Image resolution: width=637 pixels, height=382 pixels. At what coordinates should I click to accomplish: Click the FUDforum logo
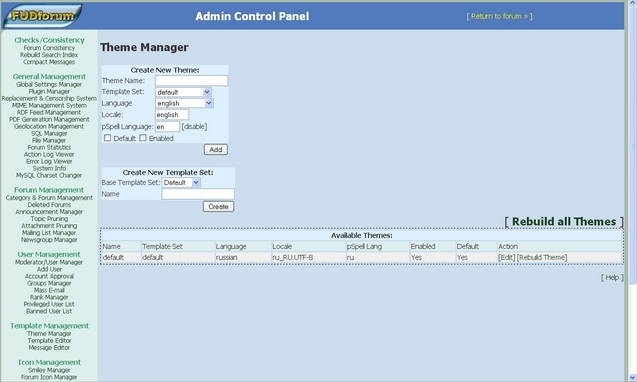click(42, 16)
